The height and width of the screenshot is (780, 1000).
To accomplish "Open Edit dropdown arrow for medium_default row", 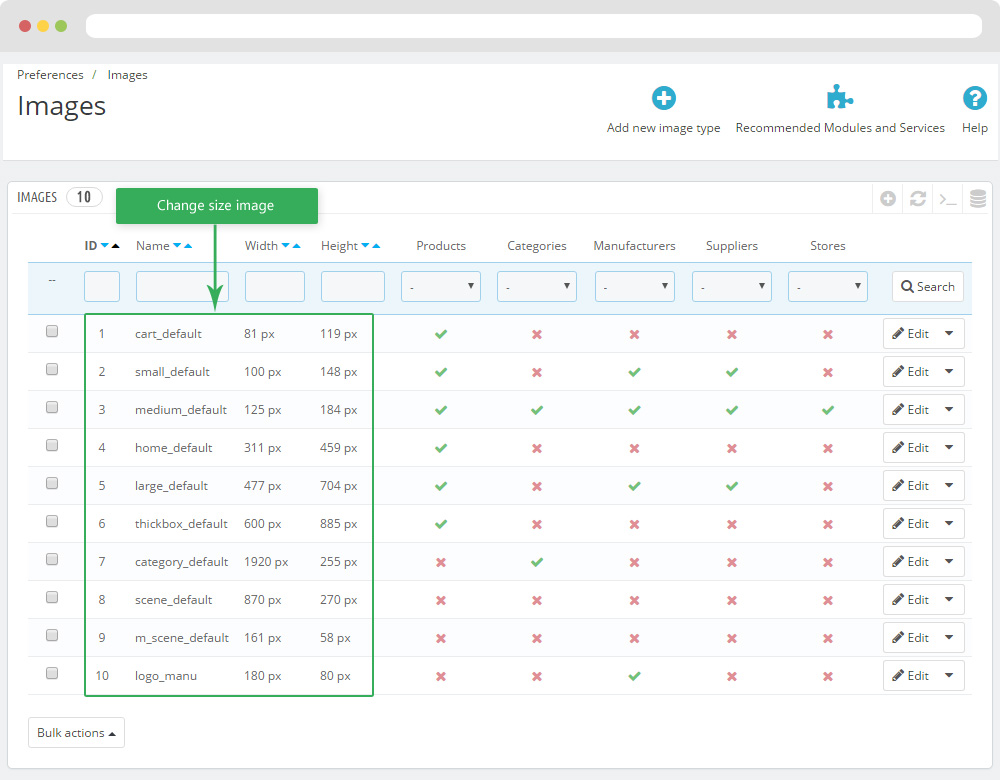I will [x=949, y=410].
